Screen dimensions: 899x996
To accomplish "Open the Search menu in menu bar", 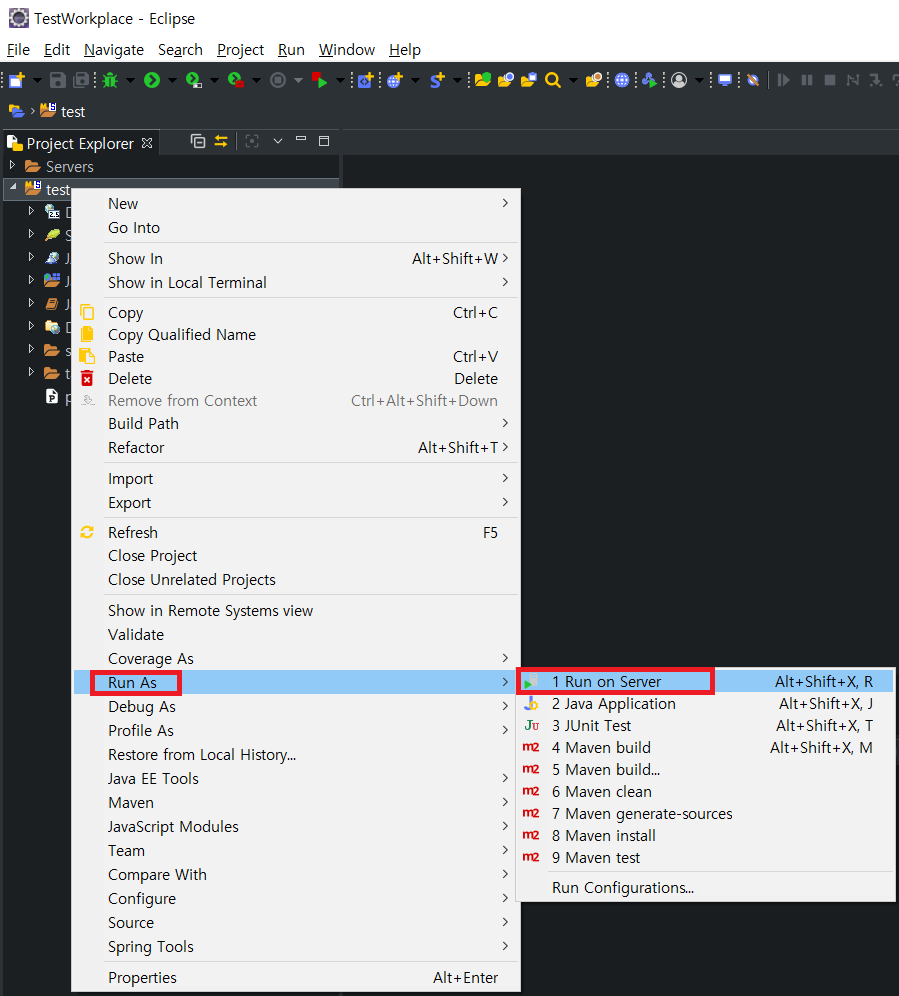I will click(x=180, y=50).
